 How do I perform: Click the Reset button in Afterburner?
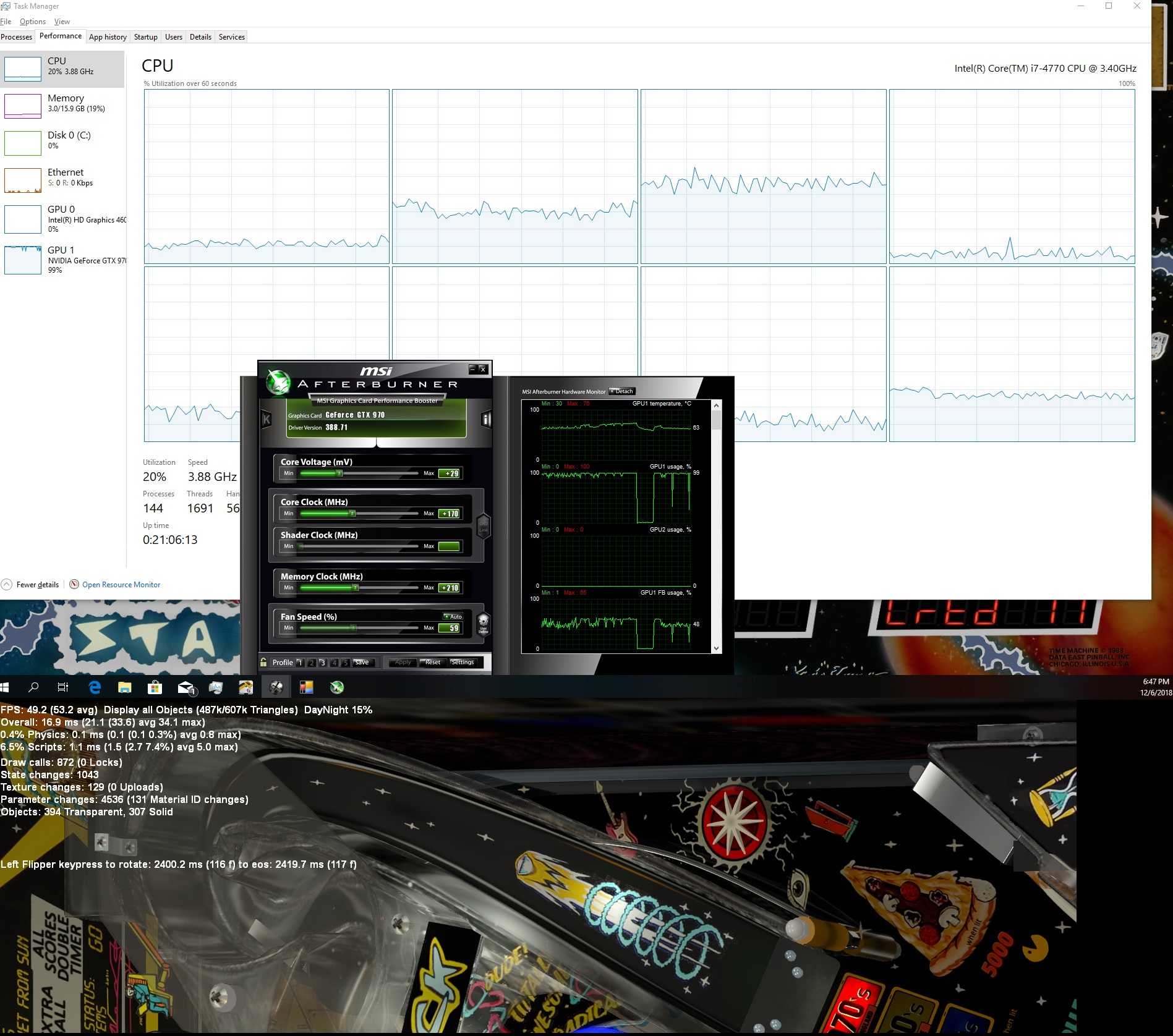[x=432, y=663]
